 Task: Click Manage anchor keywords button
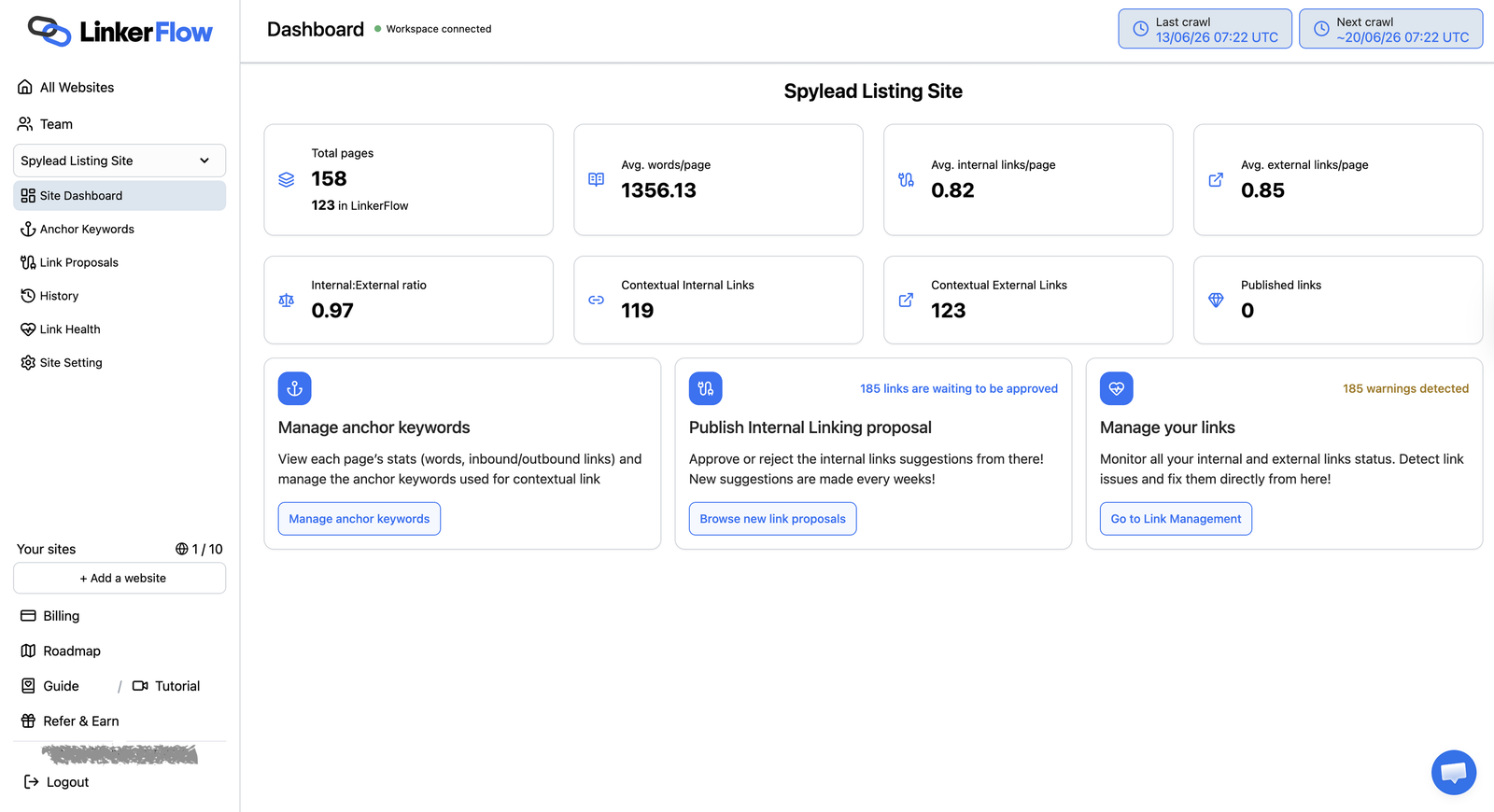point(359,519)
